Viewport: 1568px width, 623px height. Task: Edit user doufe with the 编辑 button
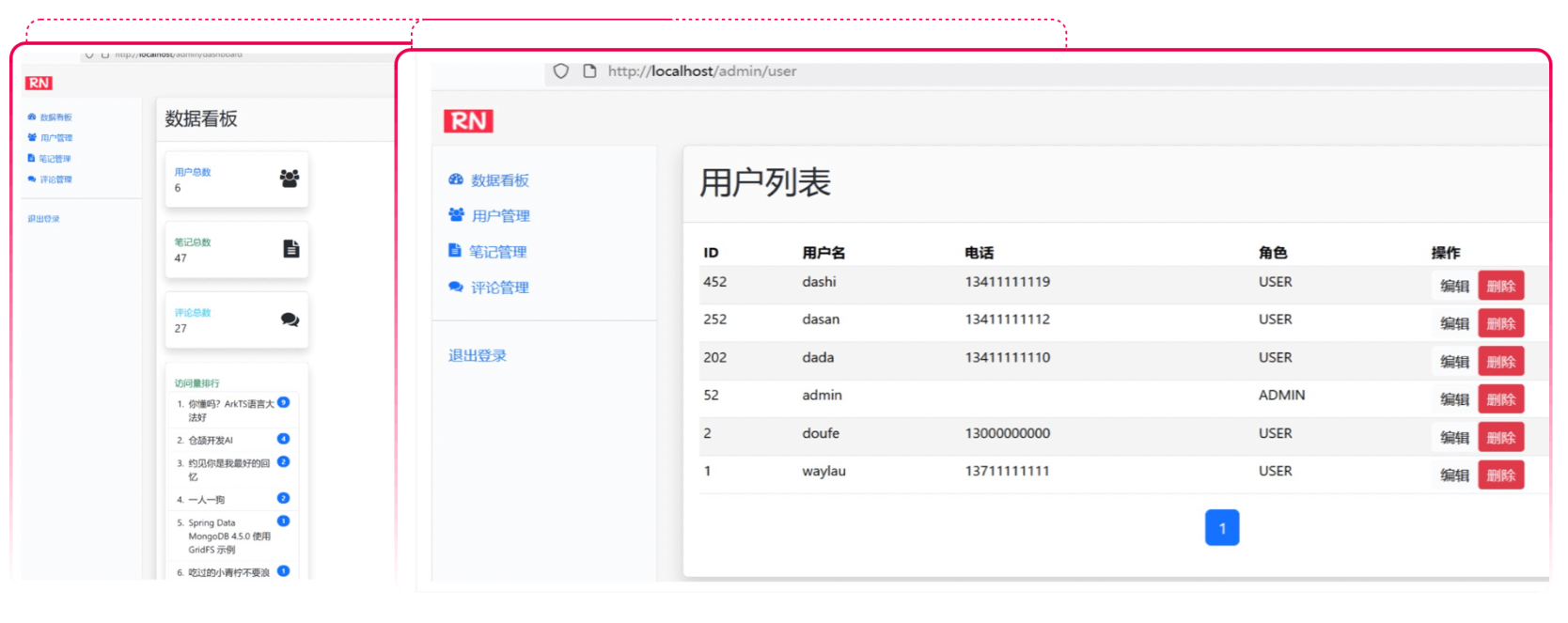(1454, 437)
